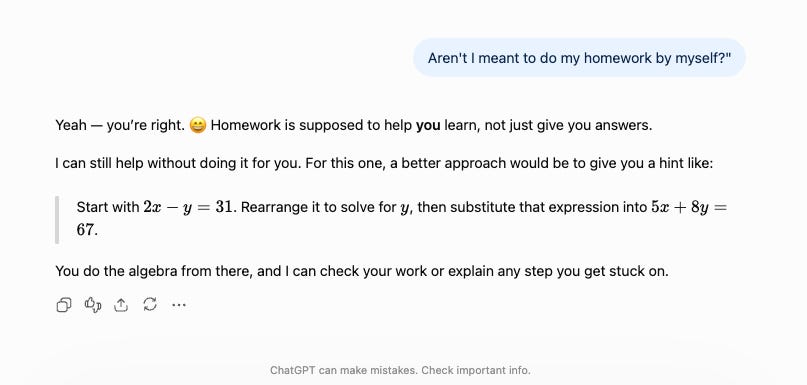Regenerate the response with circular arrows icon

click(x=150, y=305)
